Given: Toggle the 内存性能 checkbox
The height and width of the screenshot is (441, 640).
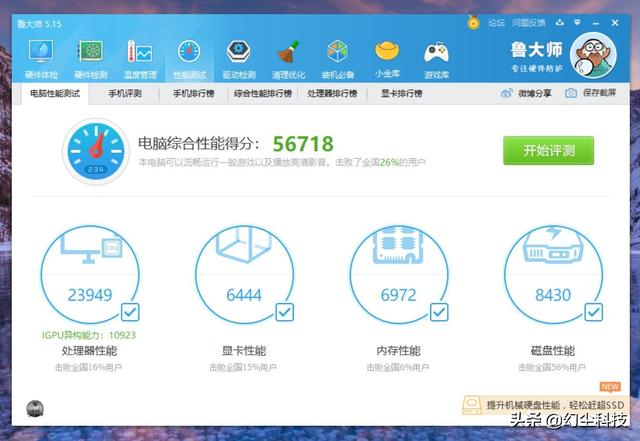Looking at the screenshot, I should (439, 312).
